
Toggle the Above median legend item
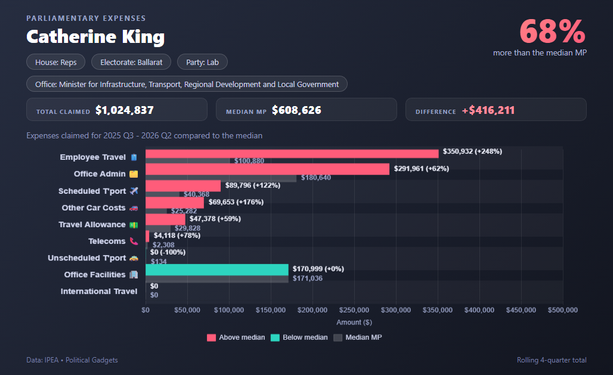tap(236, 337)
